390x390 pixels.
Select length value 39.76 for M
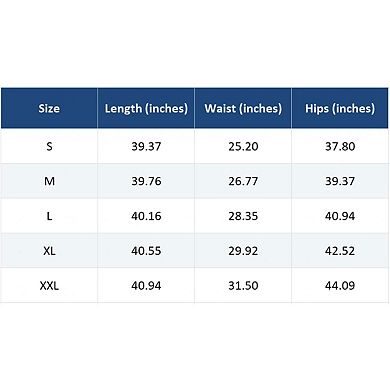click(x=146, y=181)
